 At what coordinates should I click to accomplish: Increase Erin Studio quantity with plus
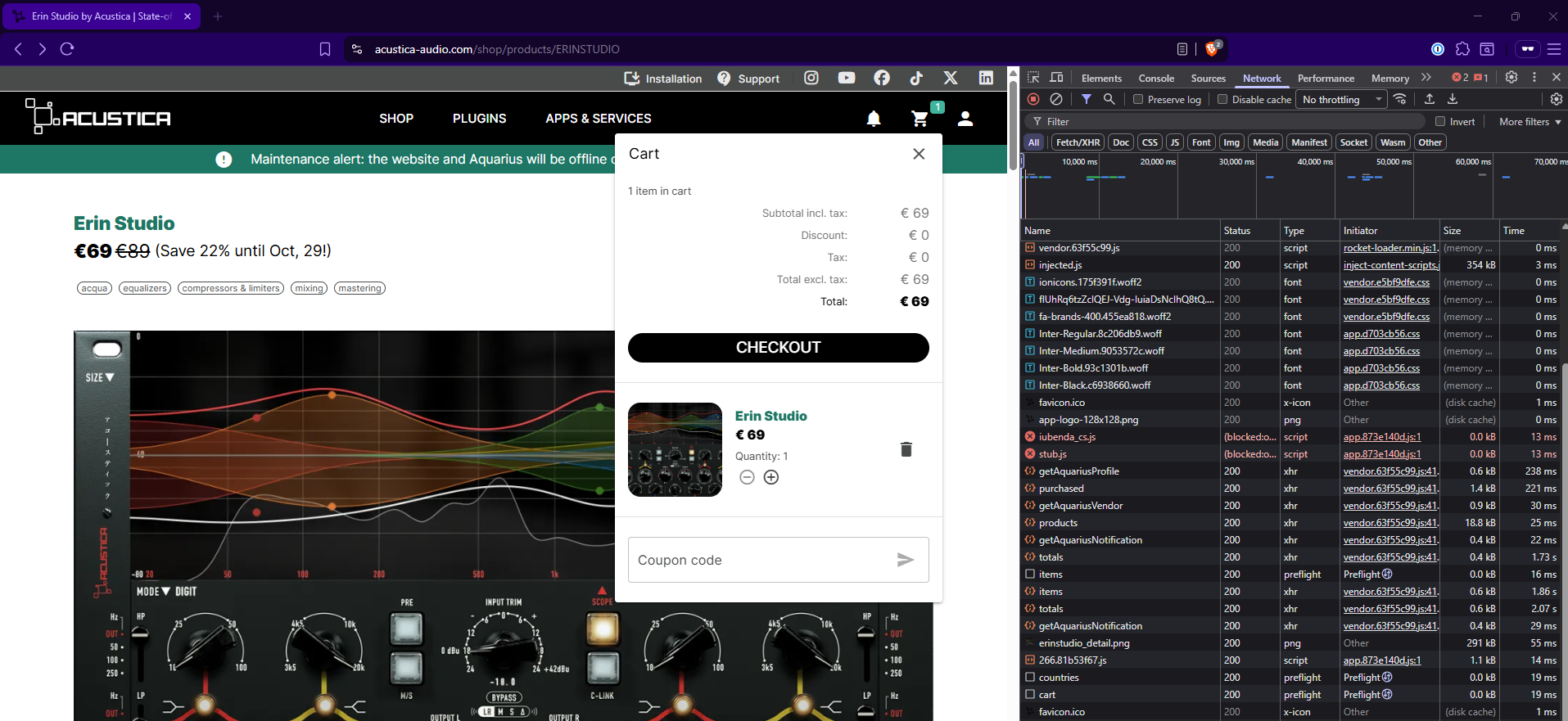click(771, 477)
